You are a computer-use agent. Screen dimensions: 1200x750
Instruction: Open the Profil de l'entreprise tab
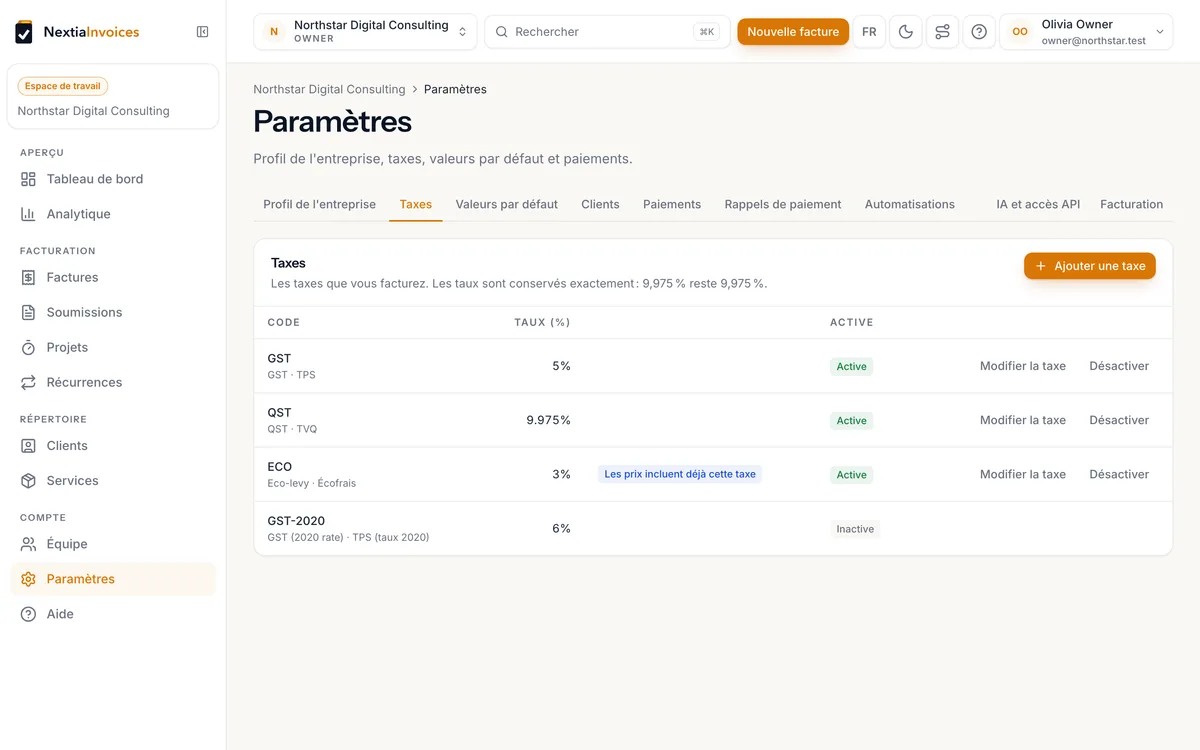[320, 204]
